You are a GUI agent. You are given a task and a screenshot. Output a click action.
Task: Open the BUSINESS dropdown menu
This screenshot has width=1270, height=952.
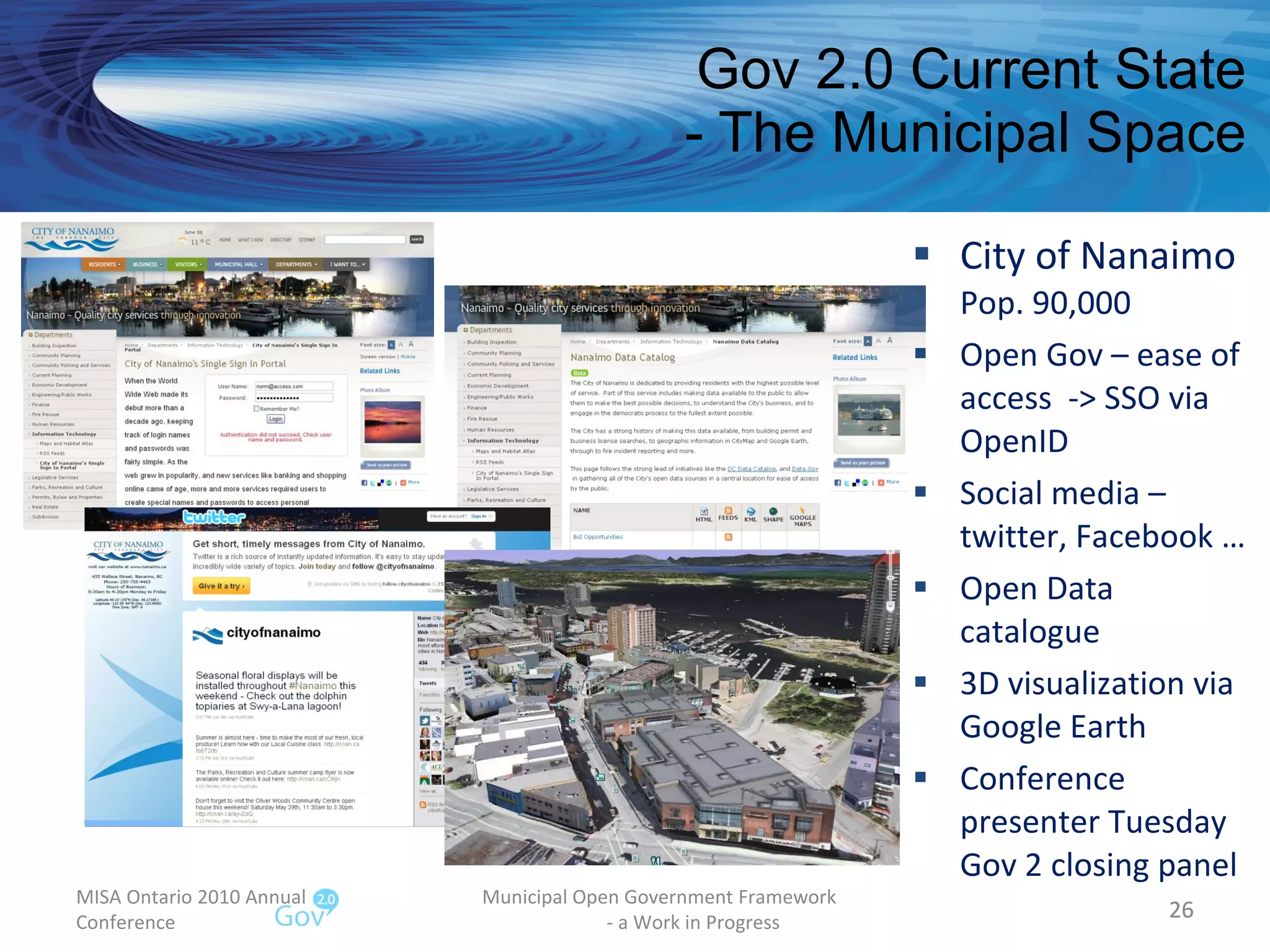[147, 265]
